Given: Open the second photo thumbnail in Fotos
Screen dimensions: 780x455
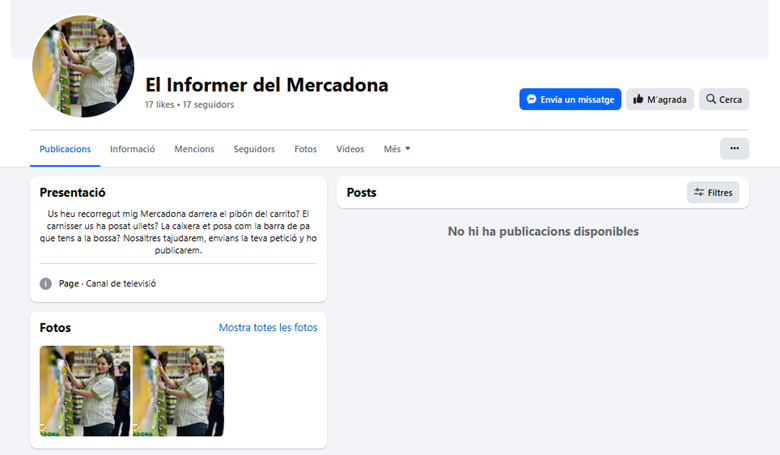Looking at the screenshot, I should (179, 391).
